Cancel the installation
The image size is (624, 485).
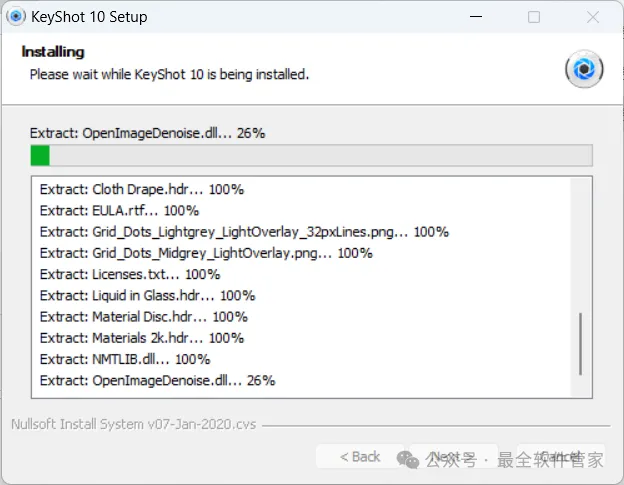tap(561, 457)
